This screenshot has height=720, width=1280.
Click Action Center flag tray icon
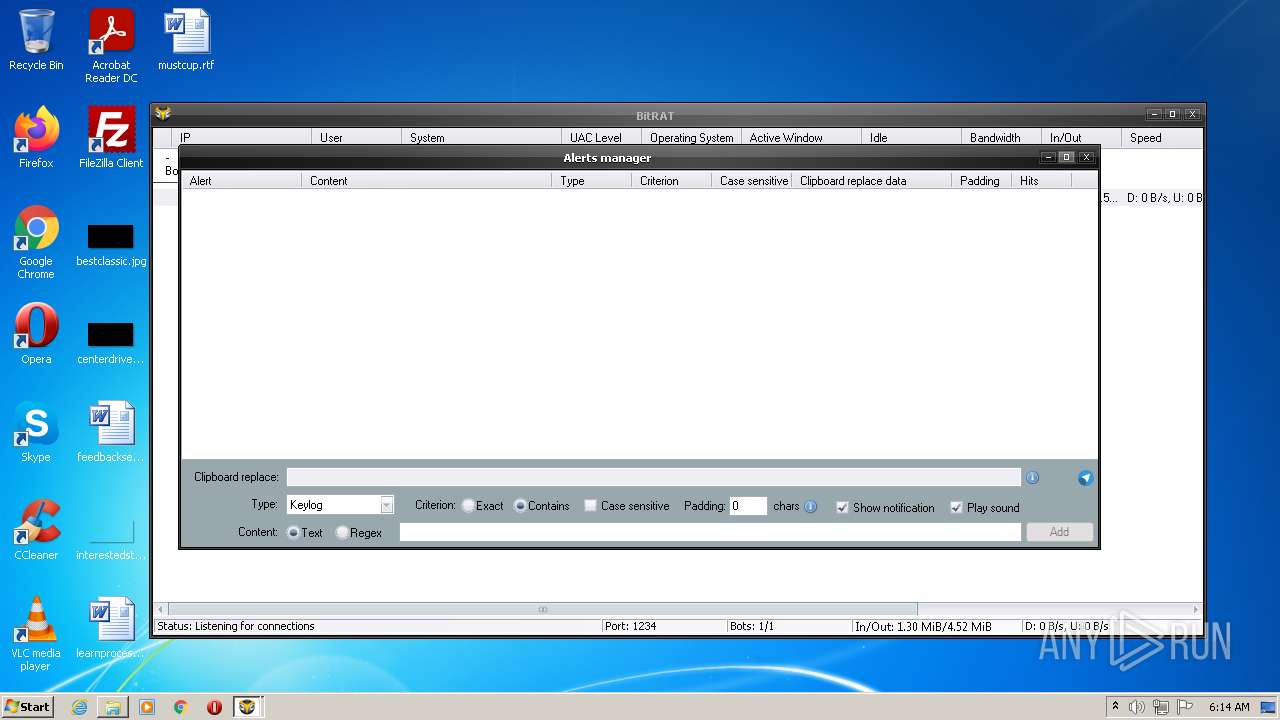(1184, 707)
